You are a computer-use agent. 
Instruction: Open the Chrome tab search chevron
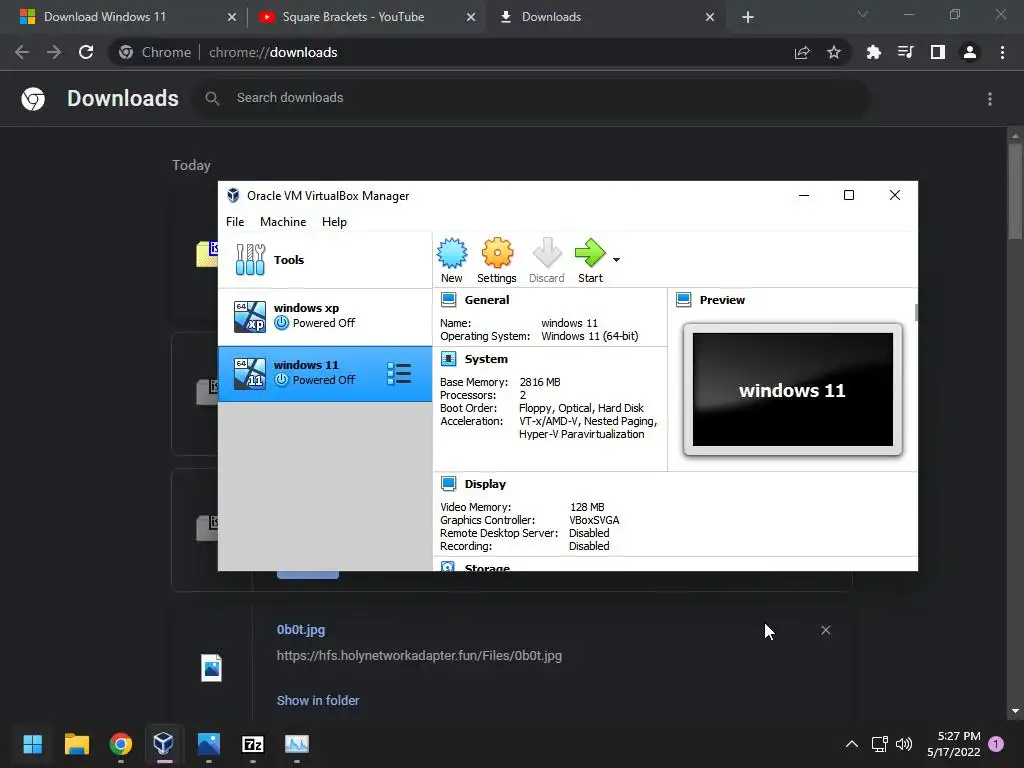(x=863, y=14)
